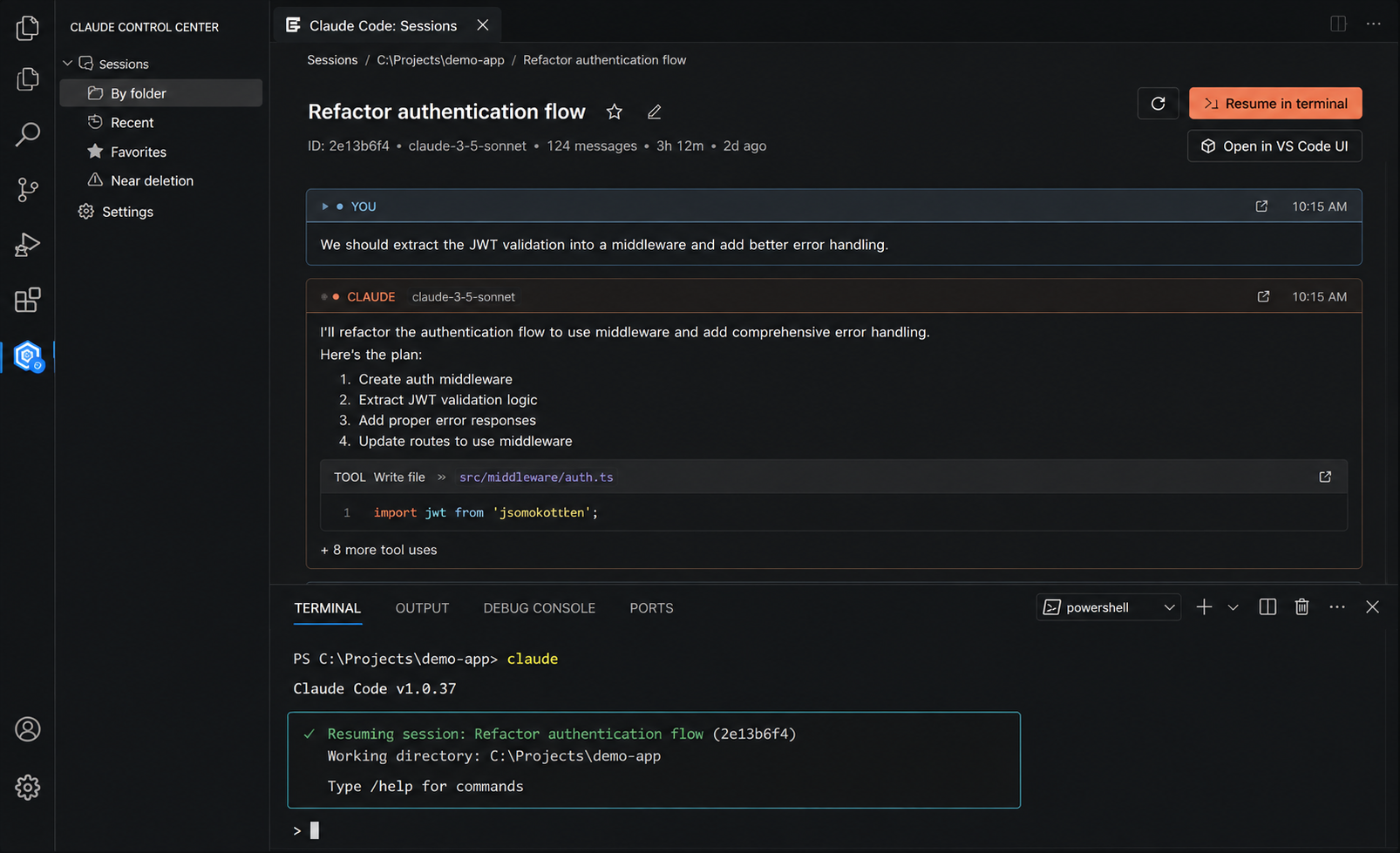The image size is (1400, 853).
Task: Kill terminal with trash icon
Action: pyautogui.click(x=1301, y=607)
